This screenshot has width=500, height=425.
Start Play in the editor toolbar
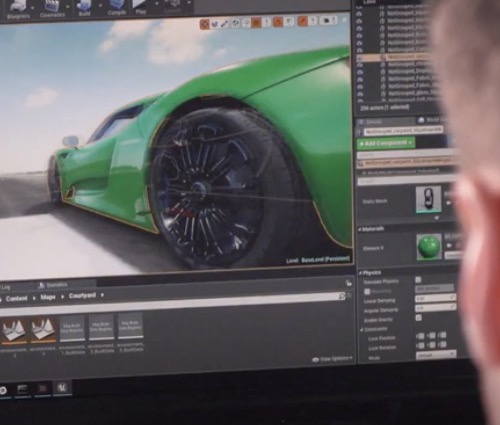141,7
